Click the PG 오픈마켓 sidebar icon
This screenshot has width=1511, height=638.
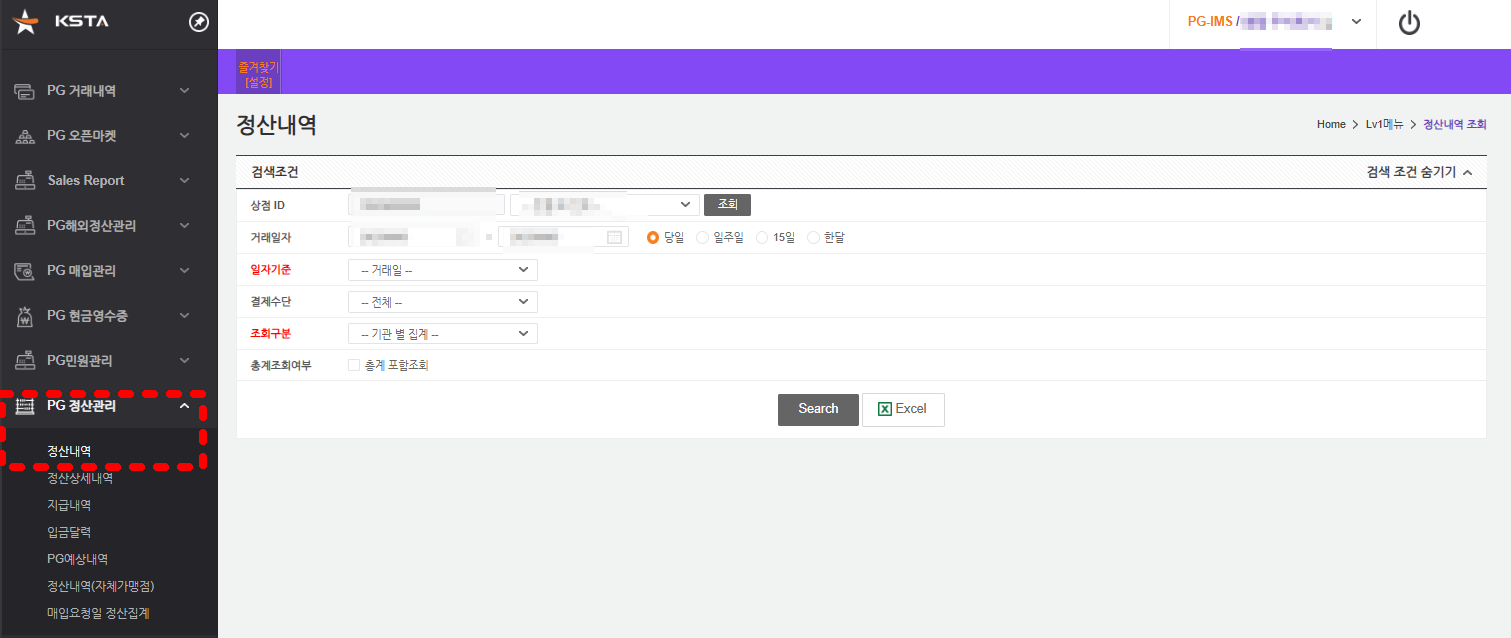point(25,136)
